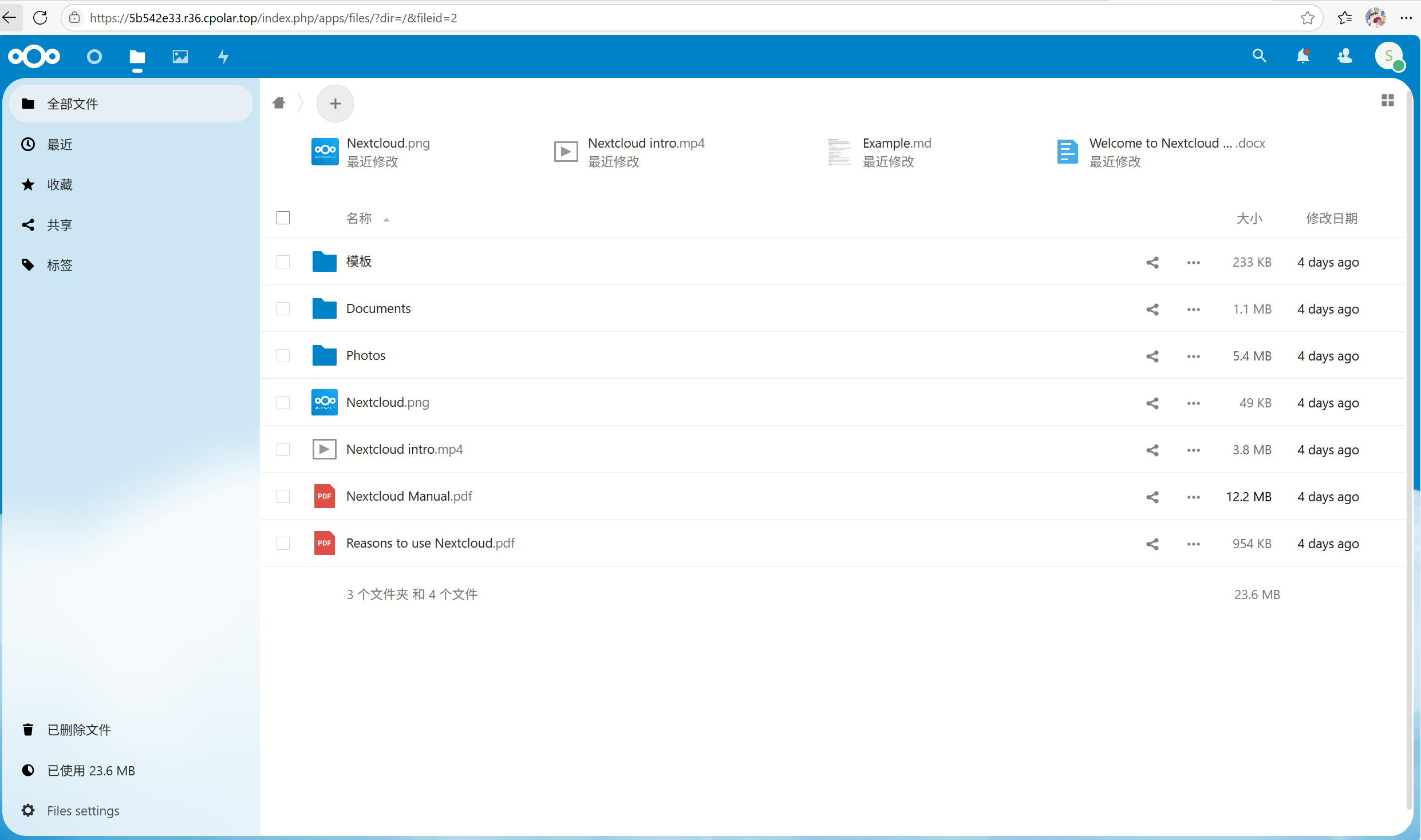Open the Activity lightning bolt icon
Image resolution: width=1421 pixels, height=840 pixels.
point(223,57)
